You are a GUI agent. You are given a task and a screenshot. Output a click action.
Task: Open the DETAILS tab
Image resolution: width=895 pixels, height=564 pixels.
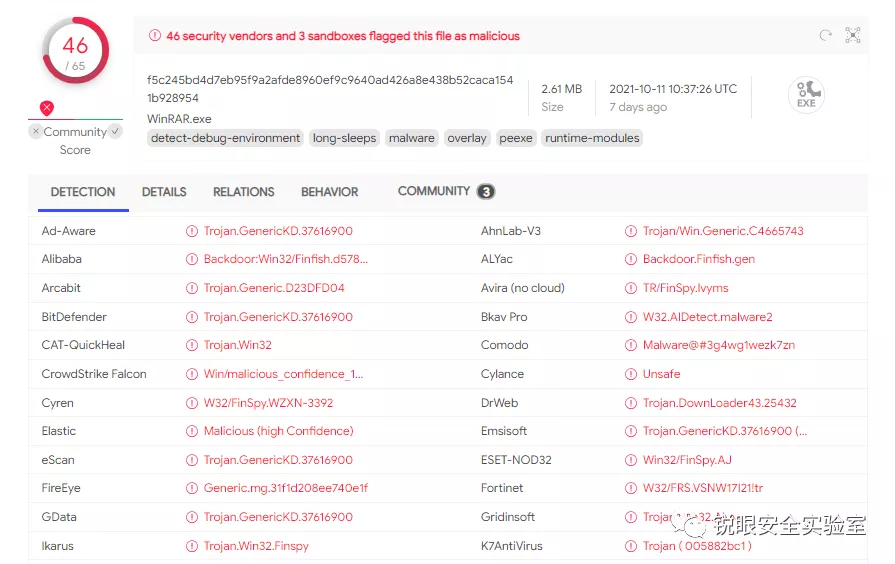pyautogui.click(x=164, y=192)
